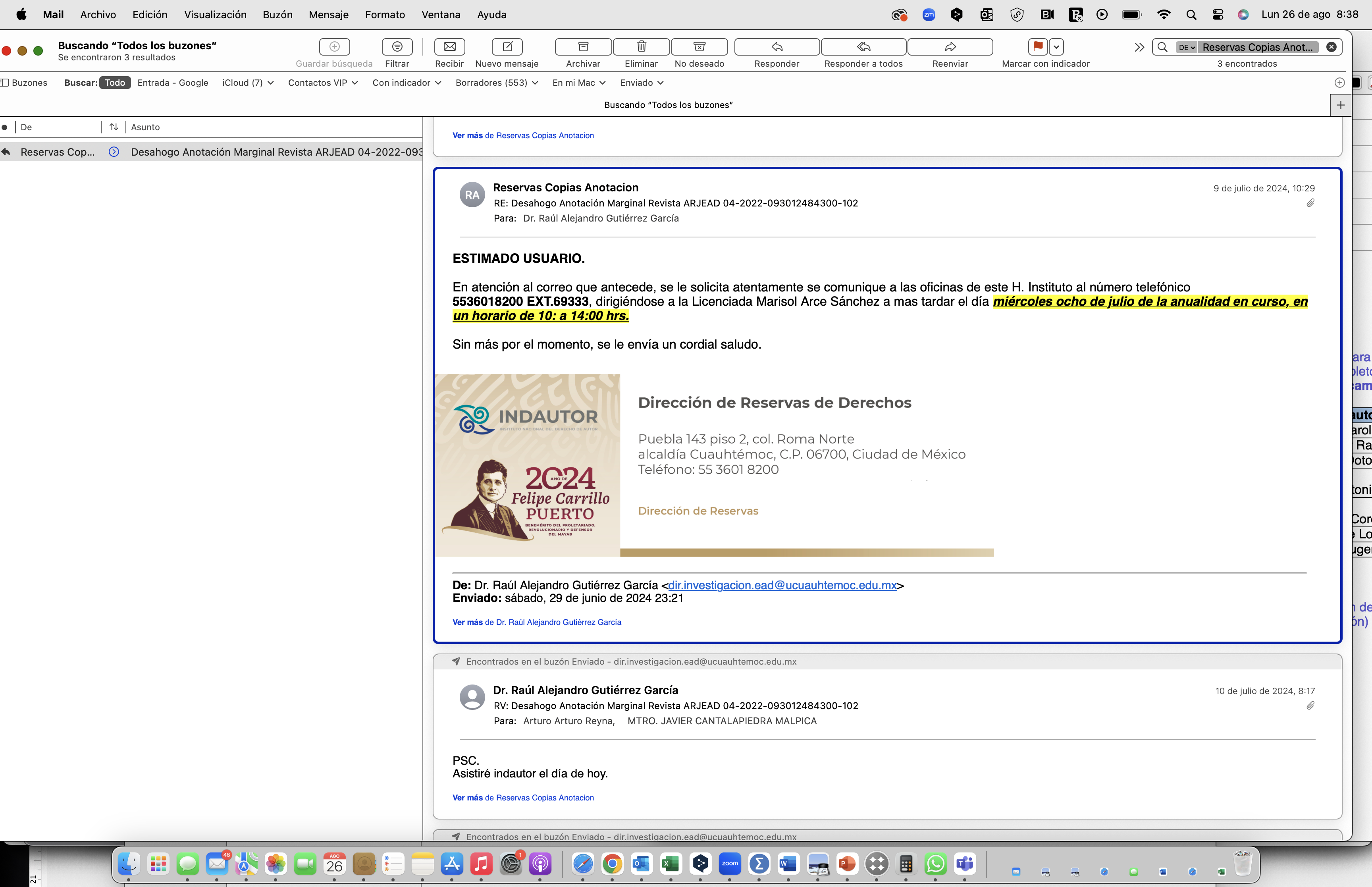
Task: Open attachment paperclip on 9 de julio message
Action: click(1310, 203)
